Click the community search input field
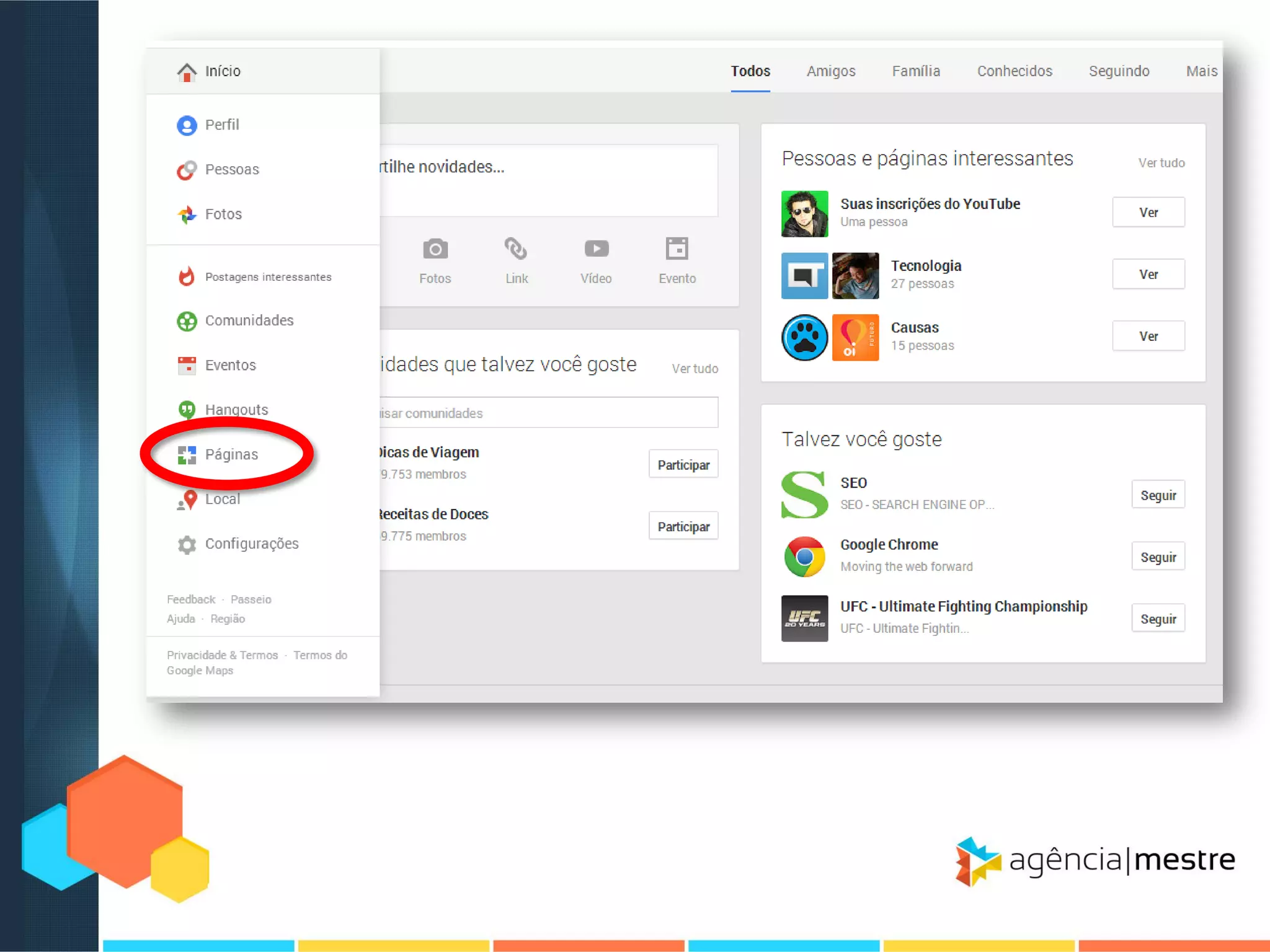The image size is (1270, 952). point(548,413)
